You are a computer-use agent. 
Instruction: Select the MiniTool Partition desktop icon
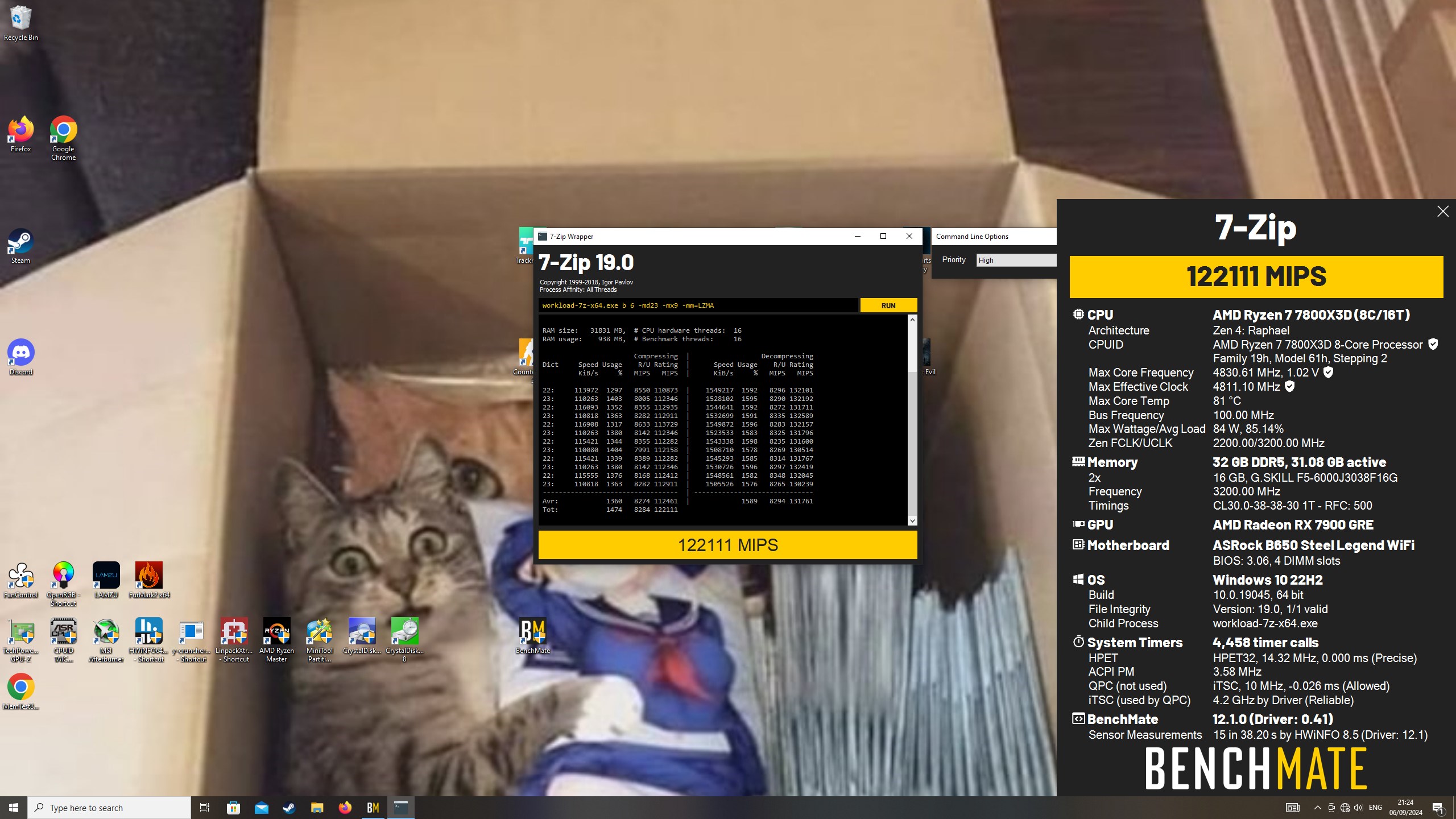point(319,640)
